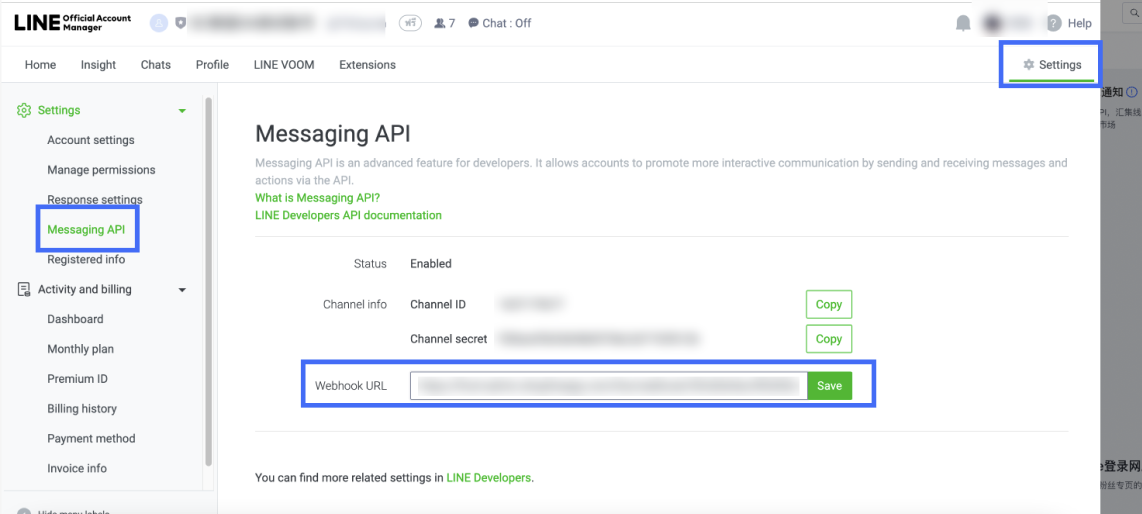The width and height of the screenshot is (1142, 514).
Task: Open LINE Developers API documentation link
Action: pyautogui.click(x=348, y=216)
